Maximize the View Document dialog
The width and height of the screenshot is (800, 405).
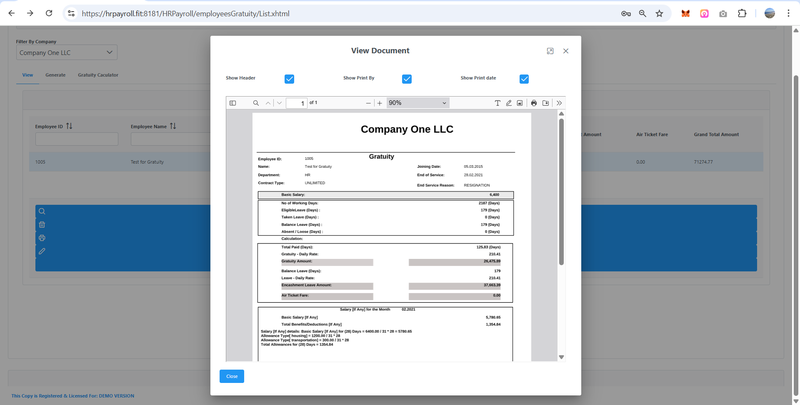coord(550,51)
